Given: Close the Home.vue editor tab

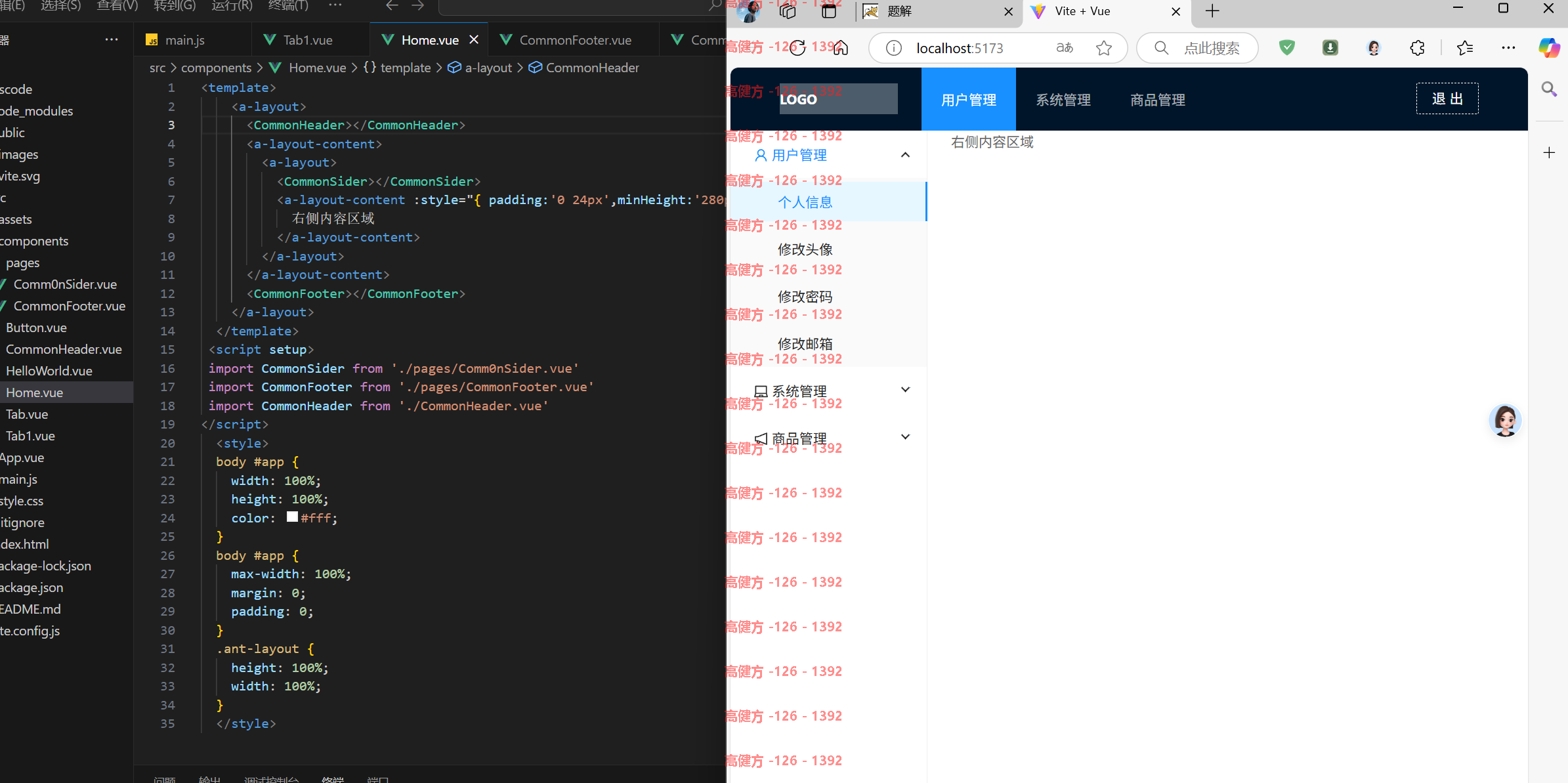Looking at the screenshot, I should 474,40.
